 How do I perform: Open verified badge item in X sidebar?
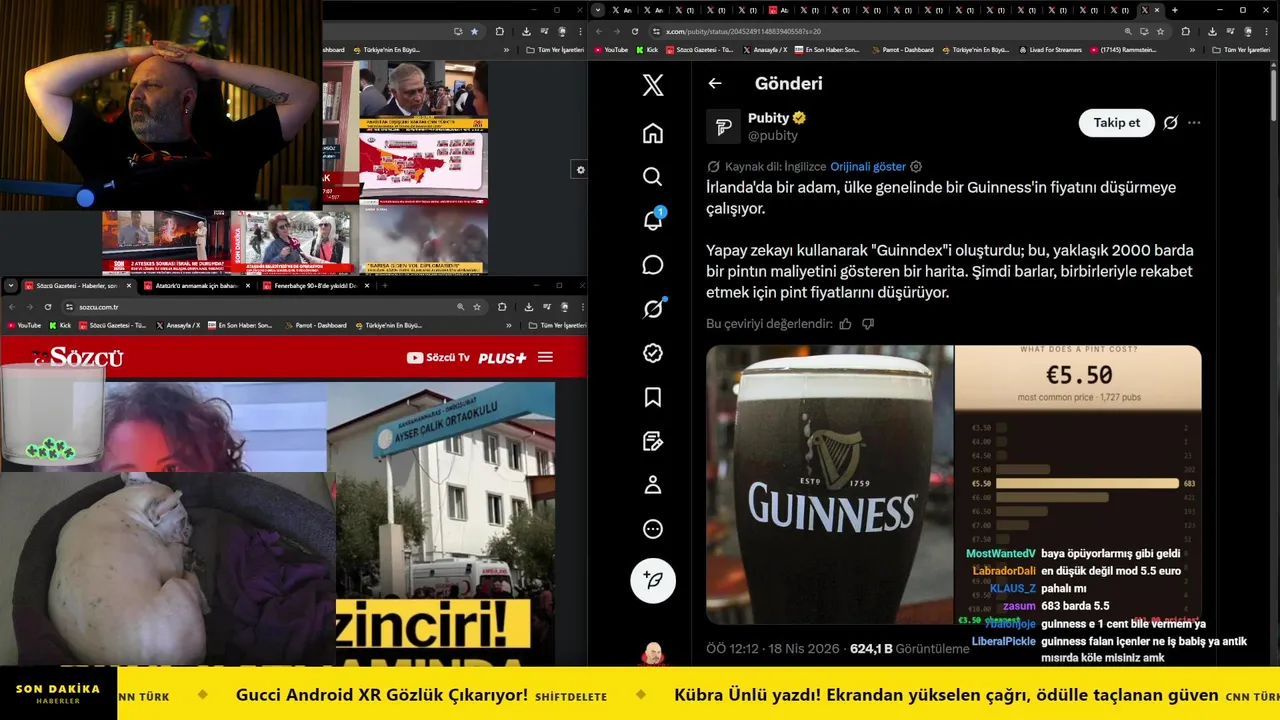(653, 353)
